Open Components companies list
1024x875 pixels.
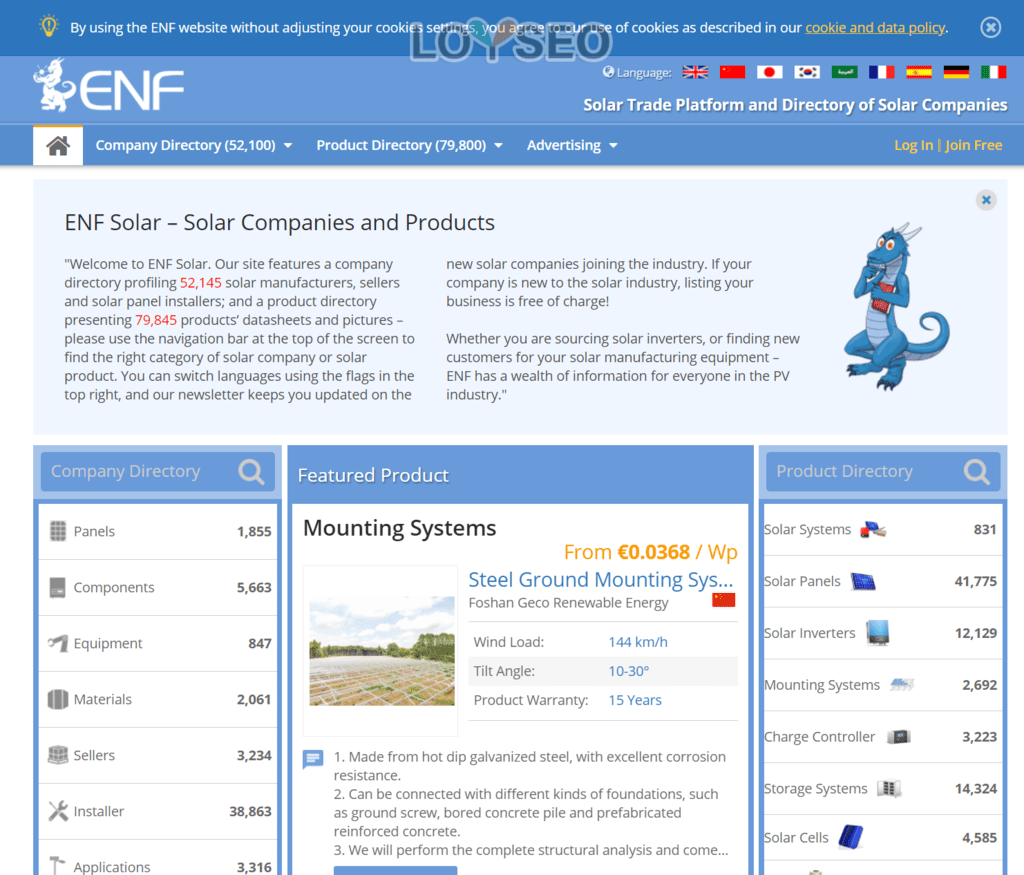pos(158,588)
